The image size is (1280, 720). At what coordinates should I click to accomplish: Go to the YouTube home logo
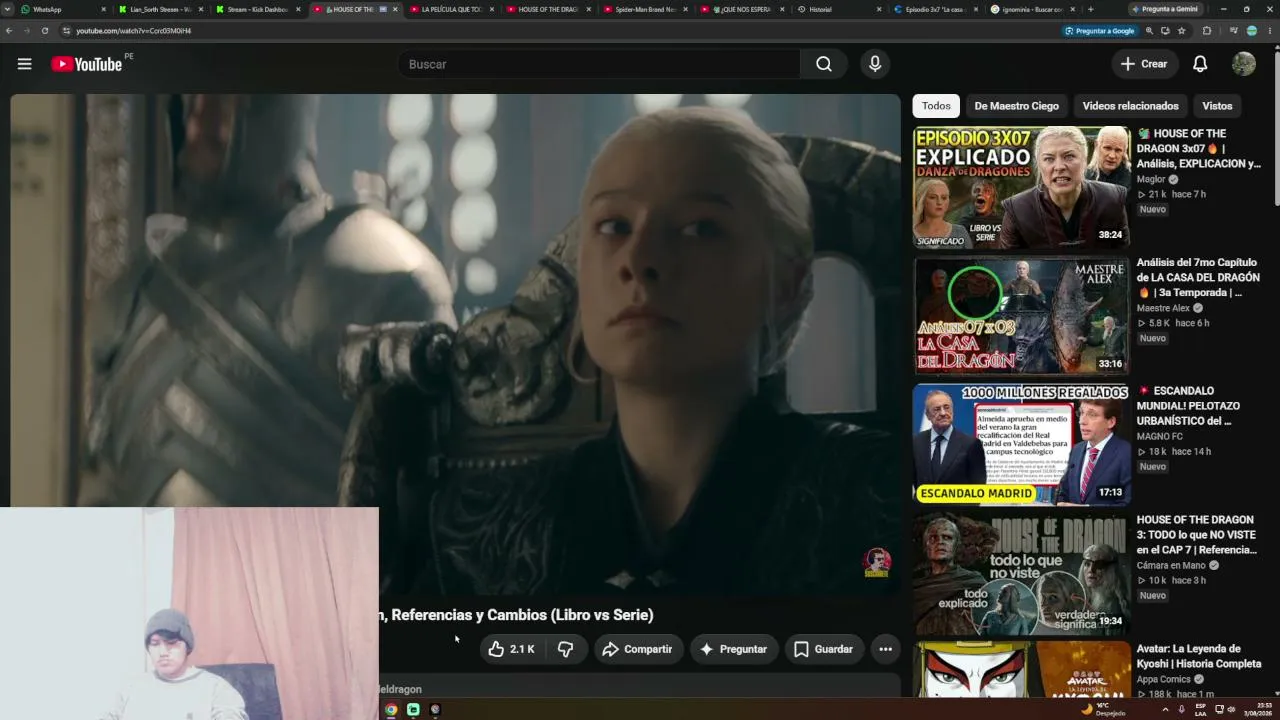tap(87, 64)
